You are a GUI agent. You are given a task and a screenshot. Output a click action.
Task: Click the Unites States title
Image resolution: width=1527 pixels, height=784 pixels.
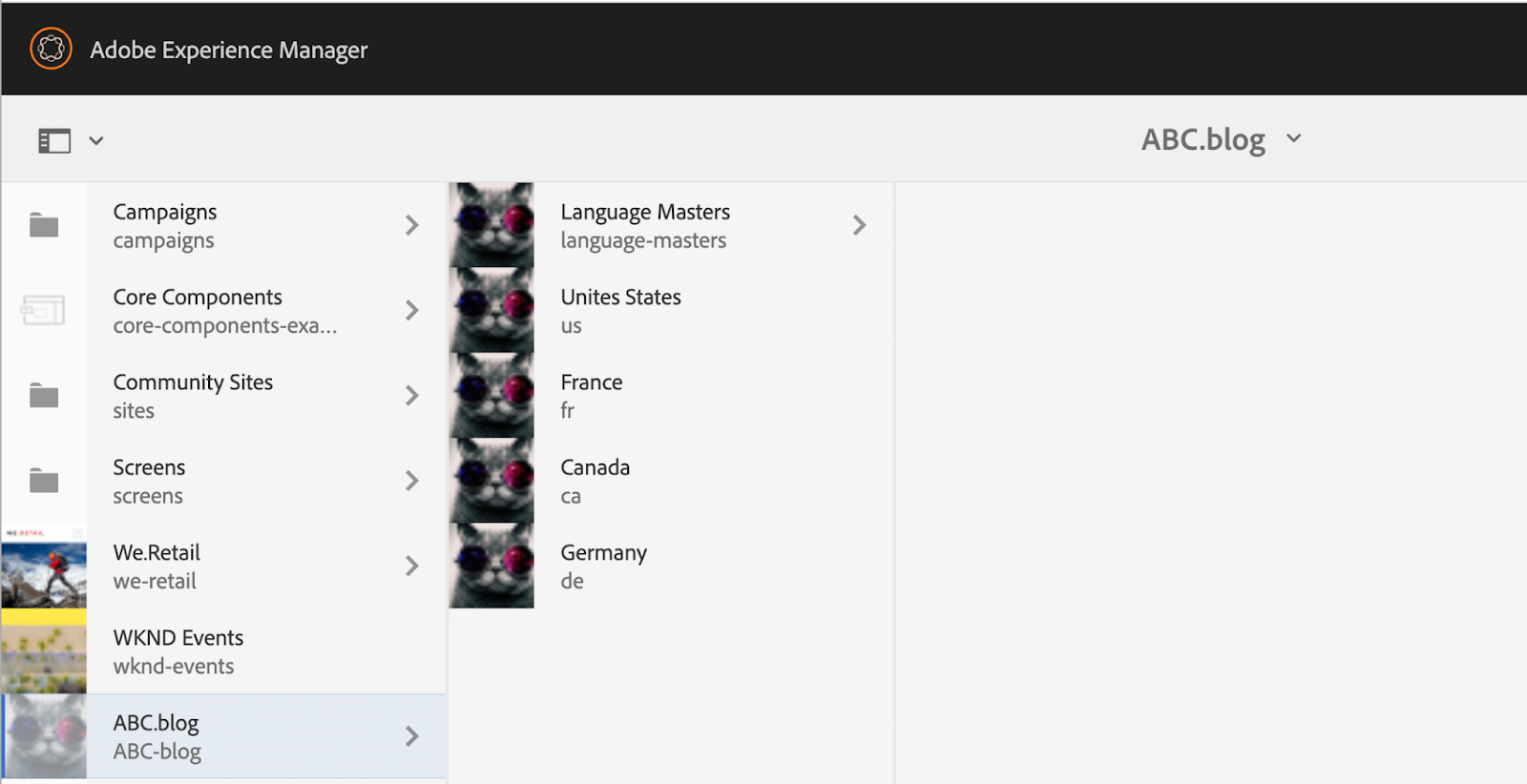620,297
